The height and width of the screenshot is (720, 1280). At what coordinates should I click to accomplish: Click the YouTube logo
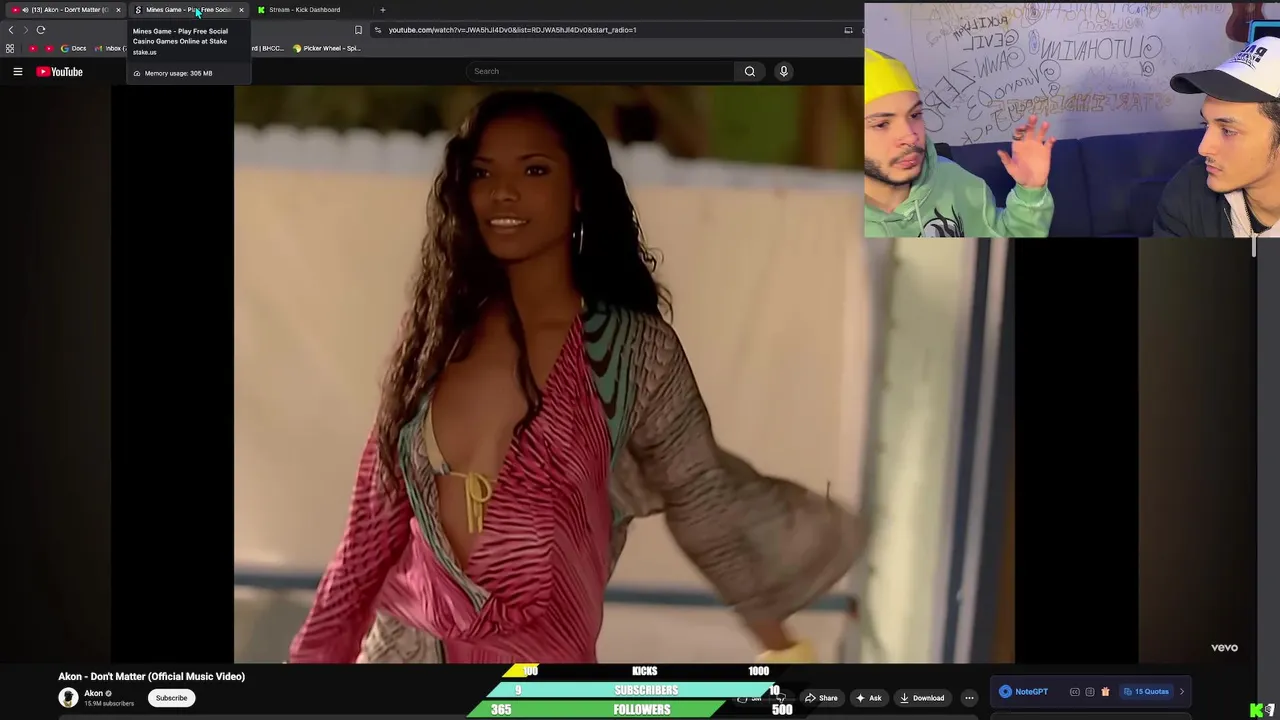click(x=60, y=71)
